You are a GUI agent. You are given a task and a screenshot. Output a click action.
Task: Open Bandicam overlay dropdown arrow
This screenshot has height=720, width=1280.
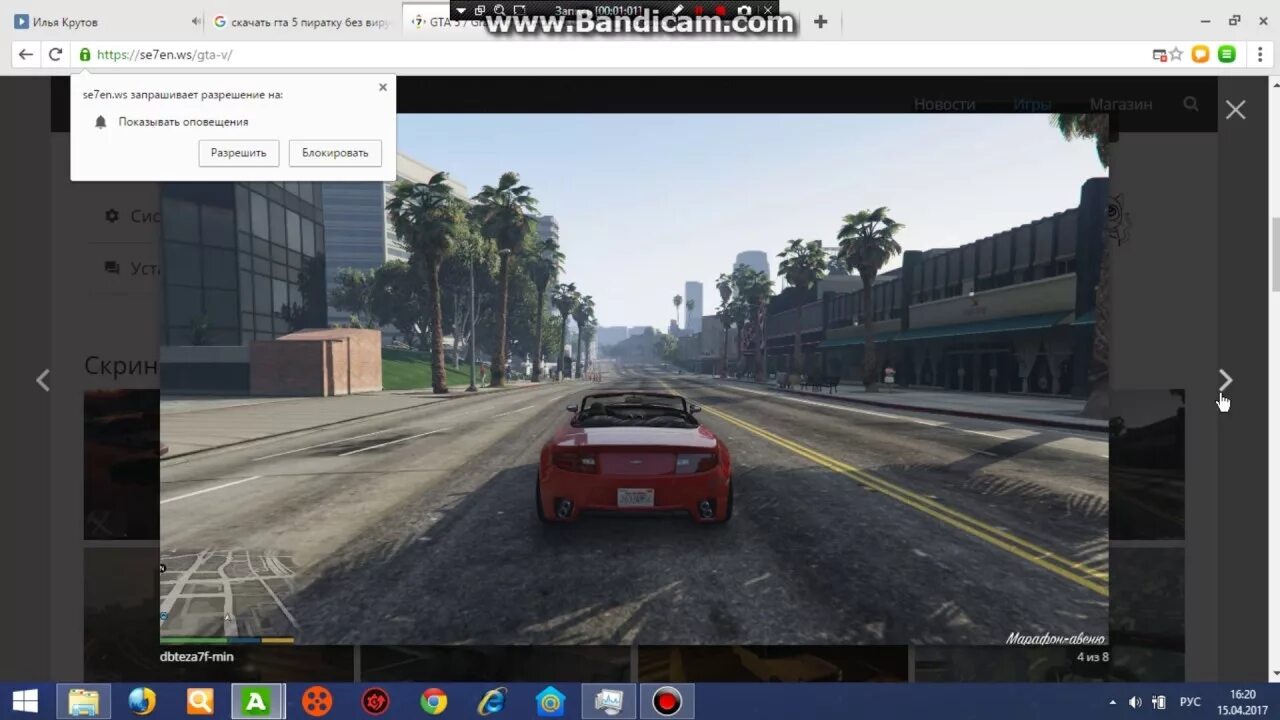pos(460,11)
